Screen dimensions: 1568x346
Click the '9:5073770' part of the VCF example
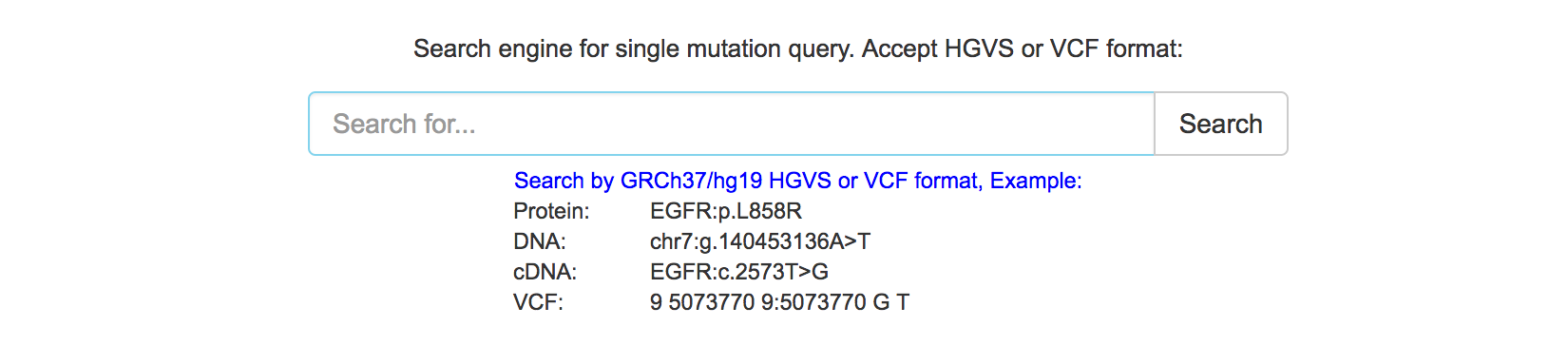(813, 302)
